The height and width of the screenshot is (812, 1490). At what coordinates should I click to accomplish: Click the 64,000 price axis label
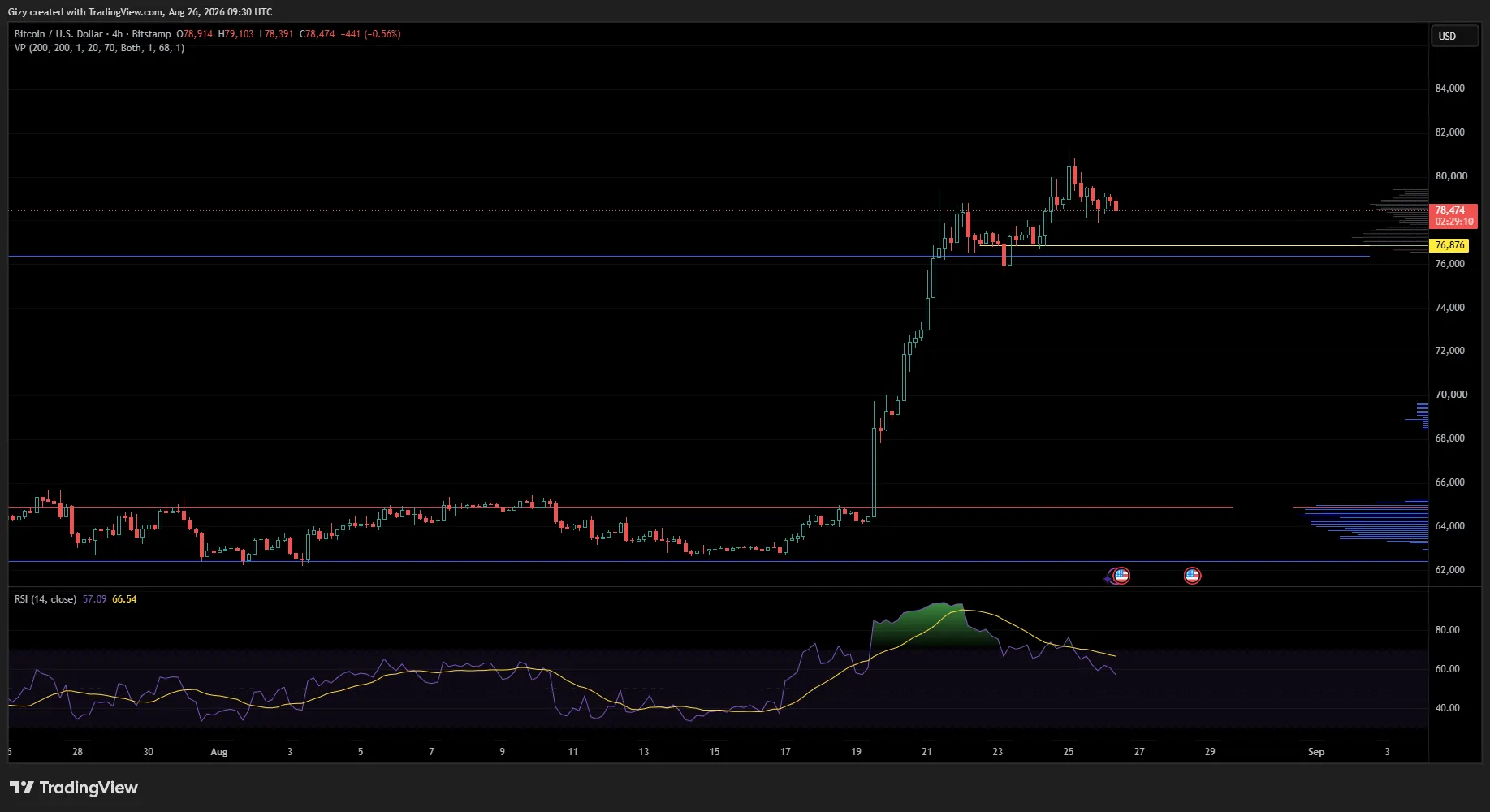(1450, 526)
